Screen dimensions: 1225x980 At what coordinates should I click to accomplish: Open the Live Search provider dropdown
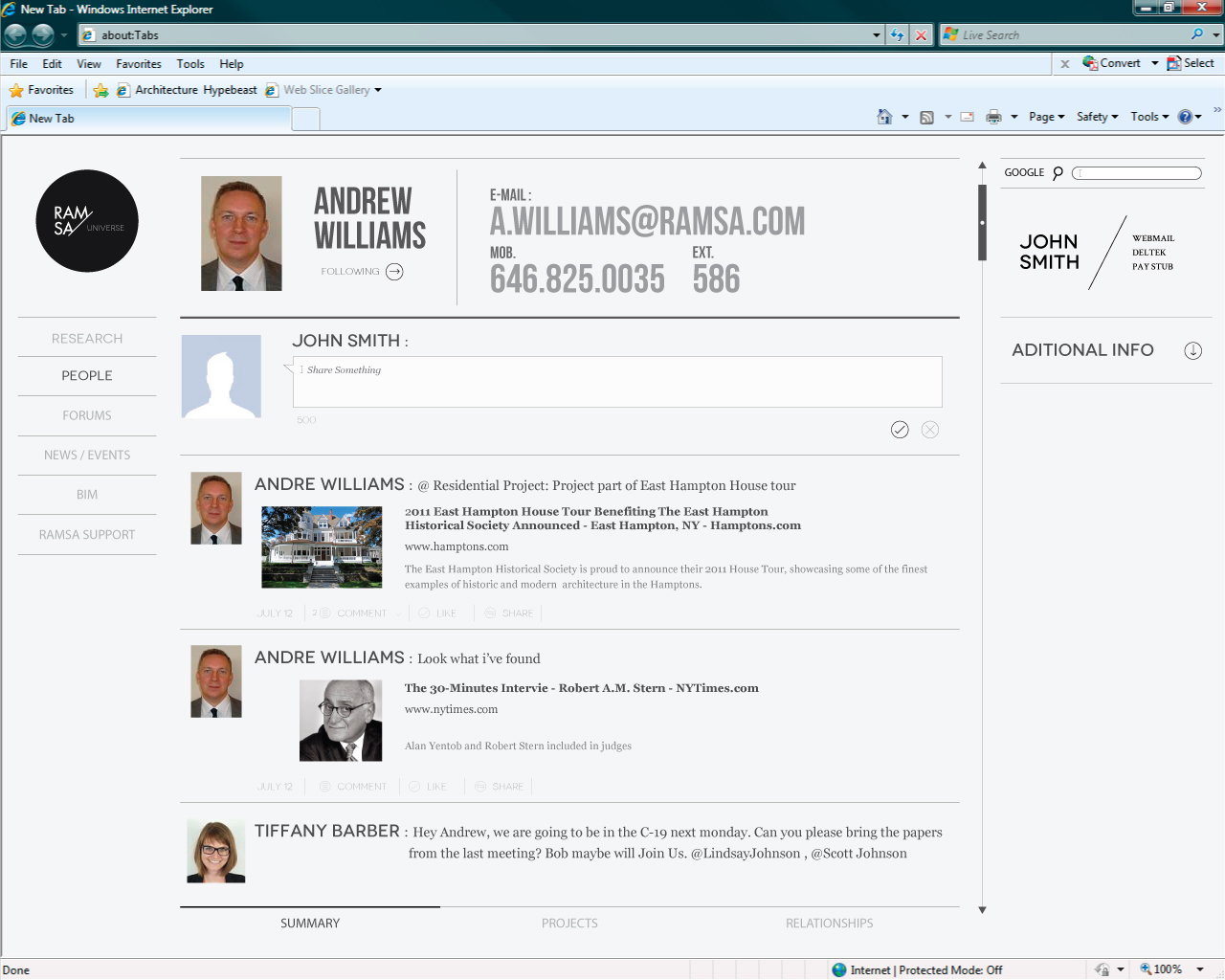1216,35
